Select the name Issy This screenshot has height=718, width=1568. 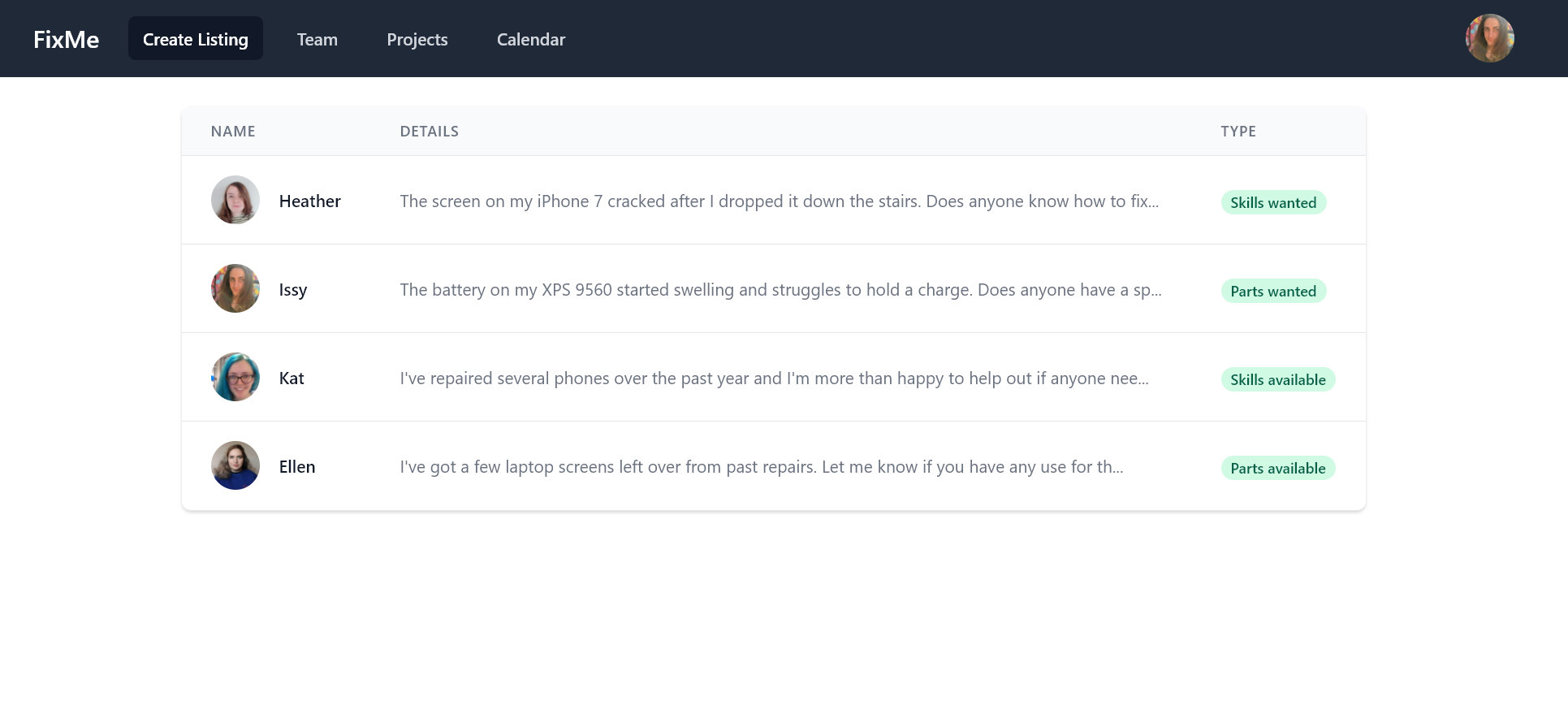tap(293, 290)
